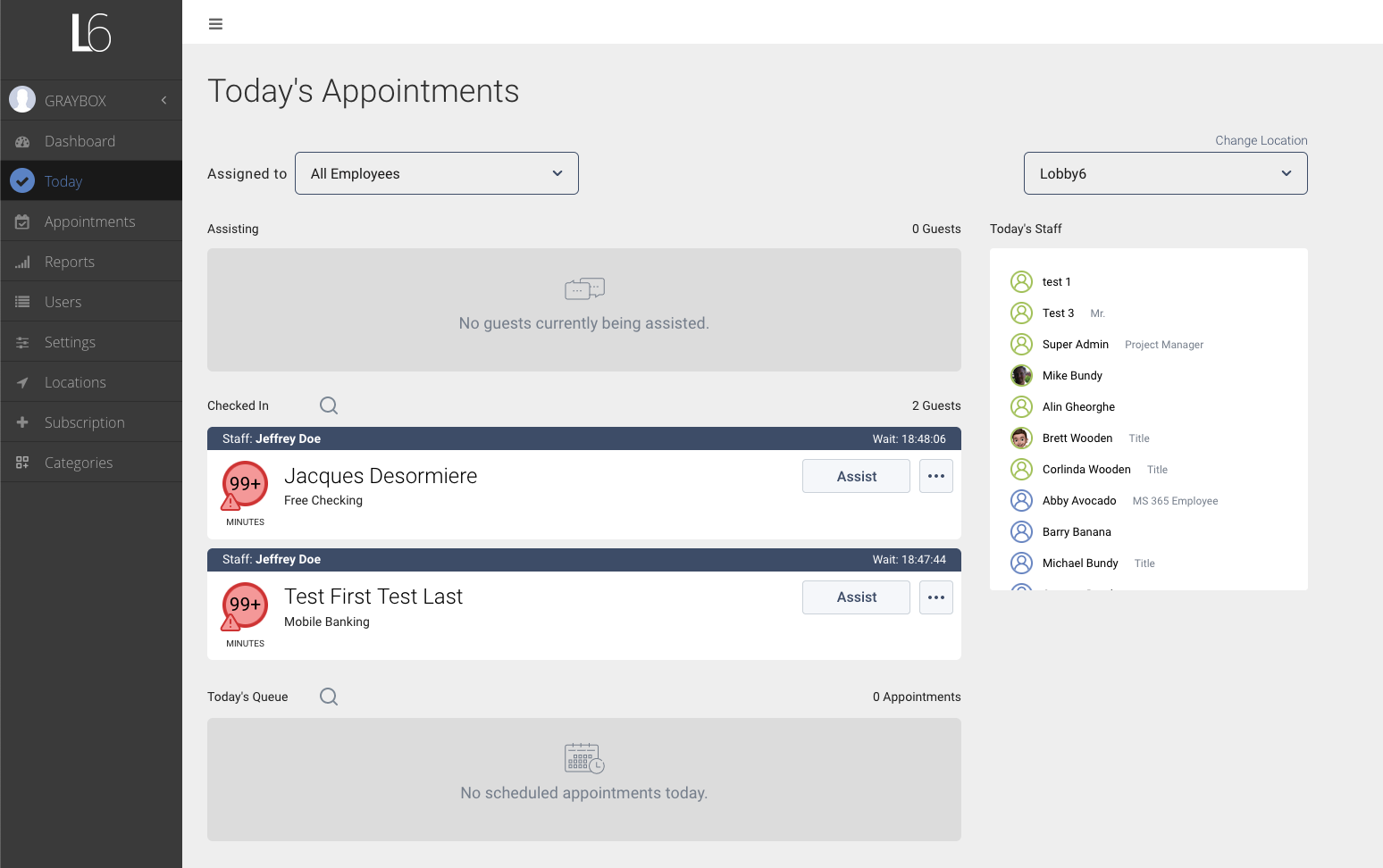Collapse the GRAYBOX sidebar chevron
The height and width of the screenshot is (868, 1383).
164,100
